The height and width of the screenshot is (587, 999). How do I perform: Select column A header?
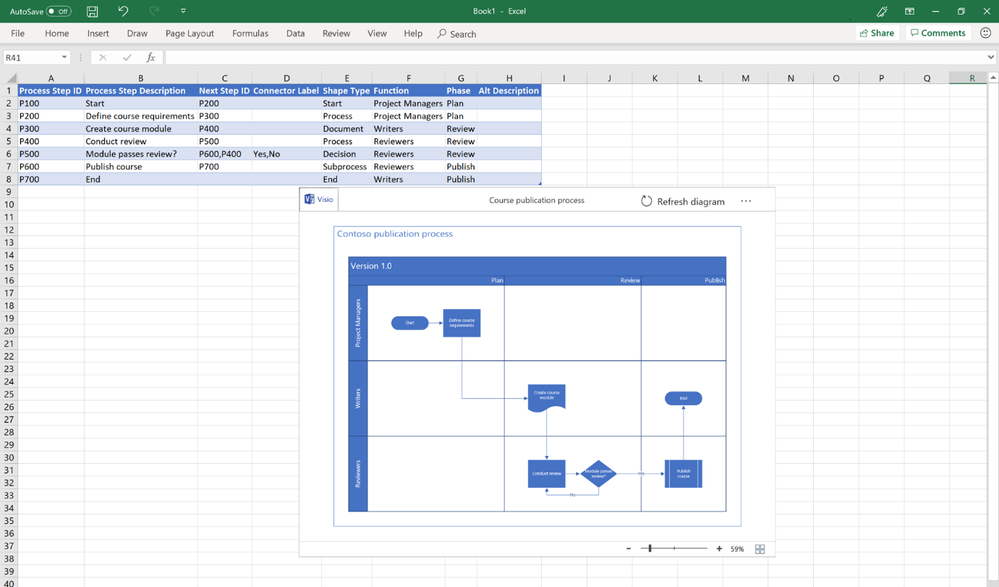(51, 78)
